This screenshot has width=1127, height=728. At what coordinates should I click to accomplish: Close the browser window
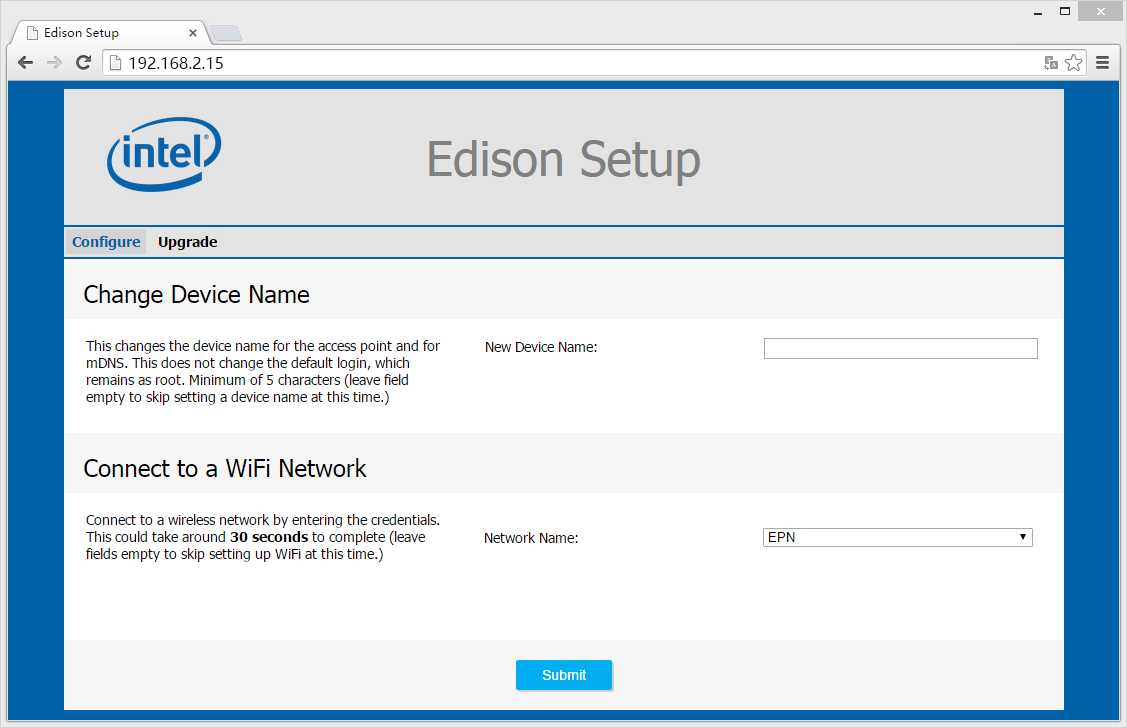pyautogui.click(x=1100, y=11)
